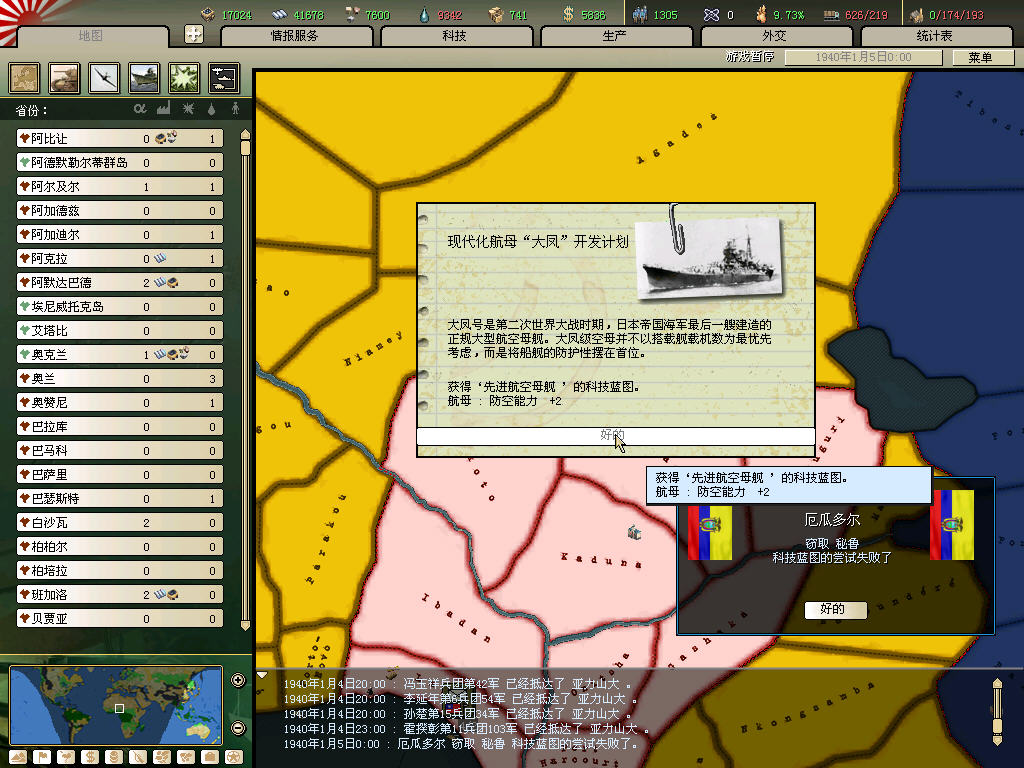This screenshot has height=768, width=1024.
Task: Dismiss the 厄瓜多尔 notice with 好的
Action: (831, 609)
